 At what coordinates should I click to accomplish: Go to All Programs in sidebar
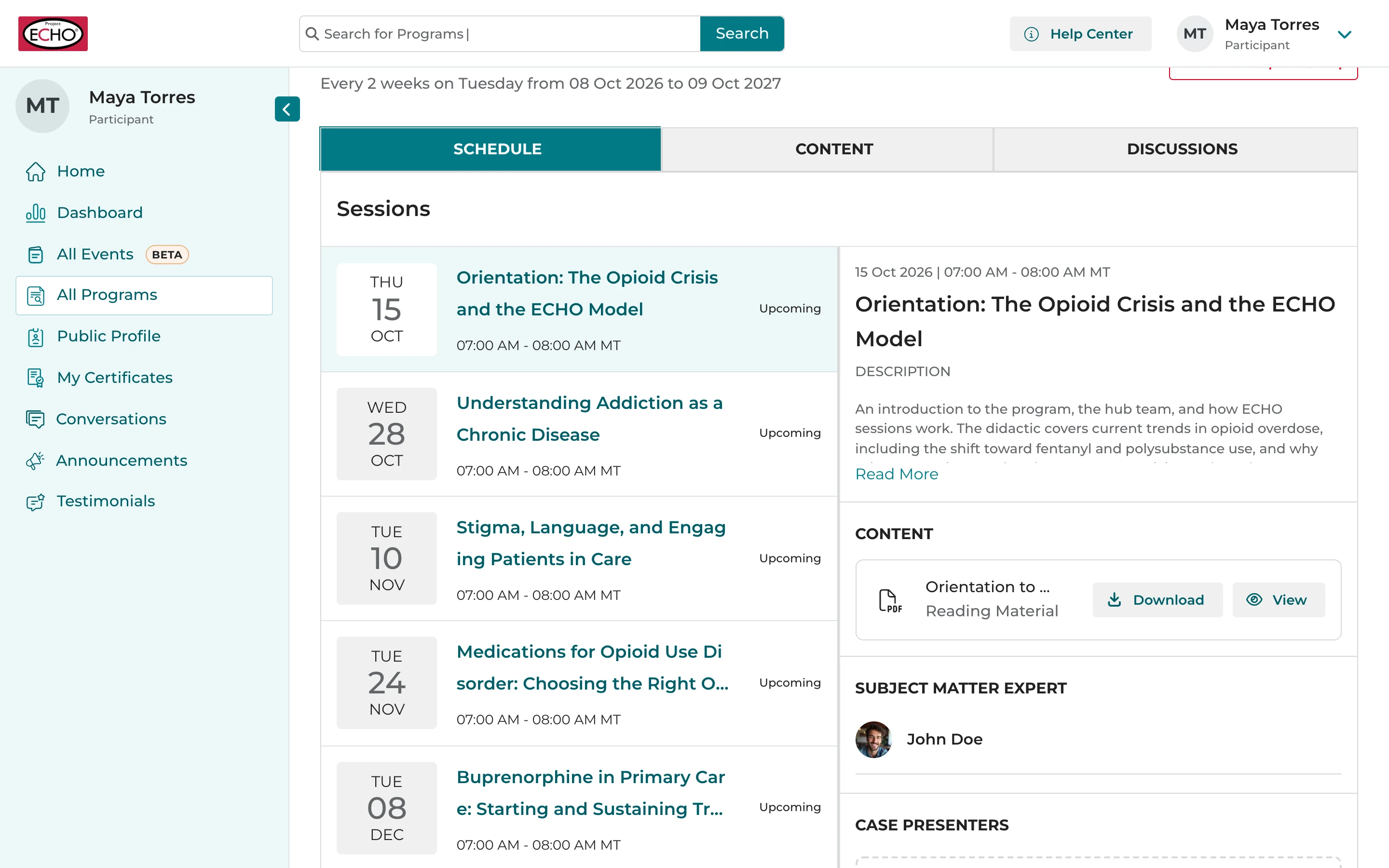coord(144,295)
